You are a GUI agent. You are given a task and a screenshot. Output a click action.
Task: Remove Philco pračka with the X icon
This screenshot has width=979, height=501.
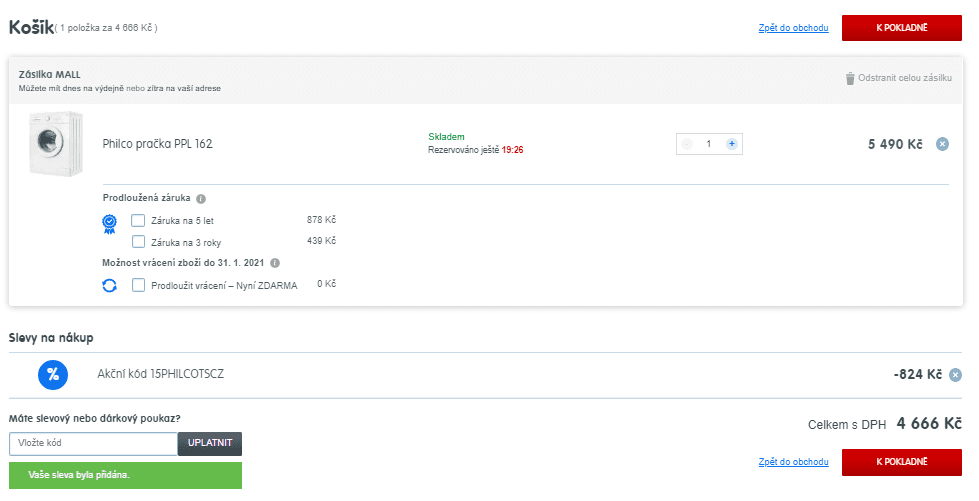[x=942, y=144]
